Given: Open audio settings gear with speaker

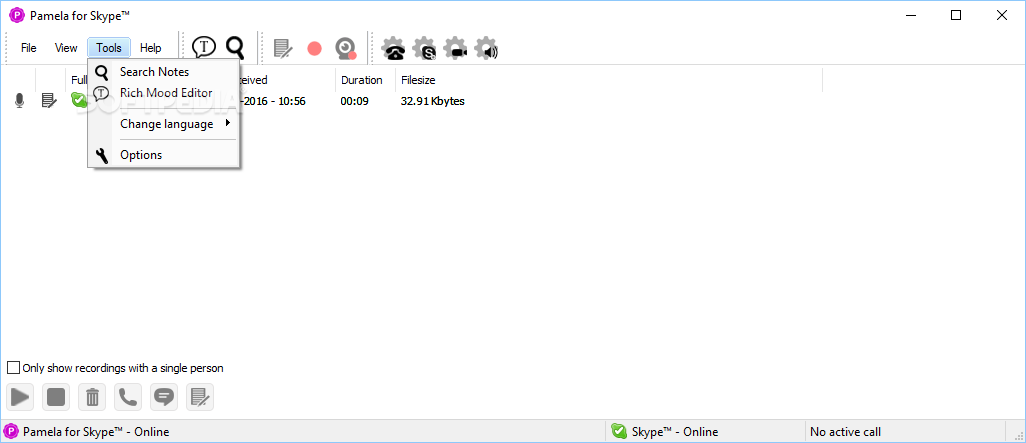Looking at the screenshot, I should 486,48.
